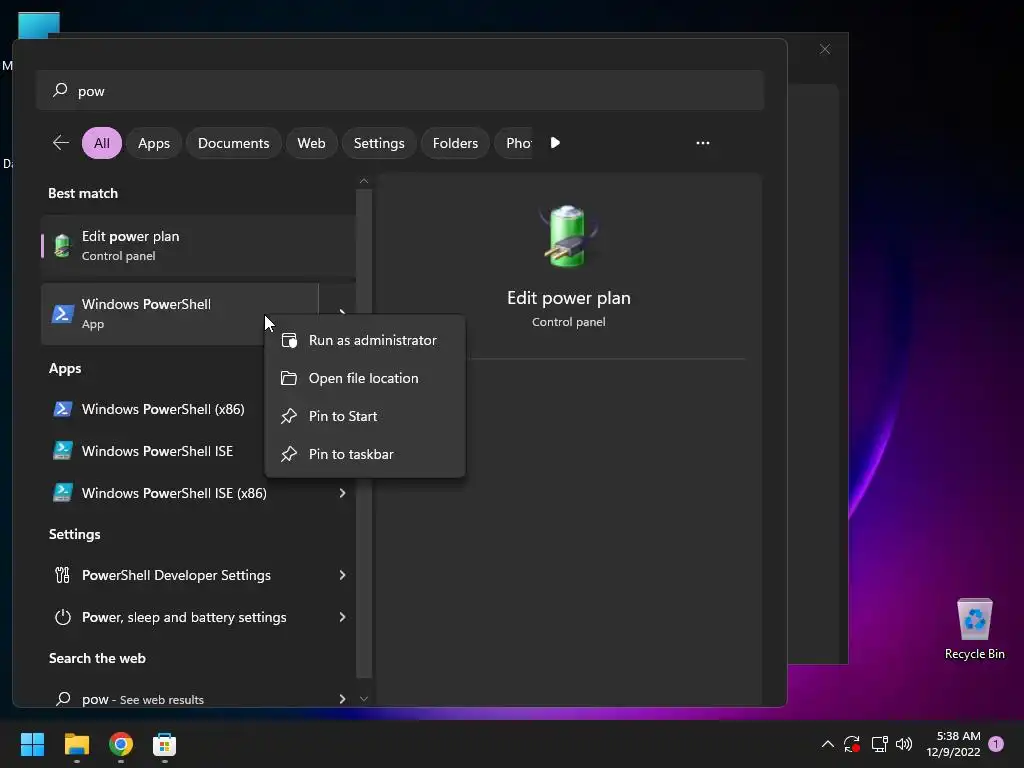Close the background window with X
This screenshot has height=768, width=1024.
[x=825, y=50]
